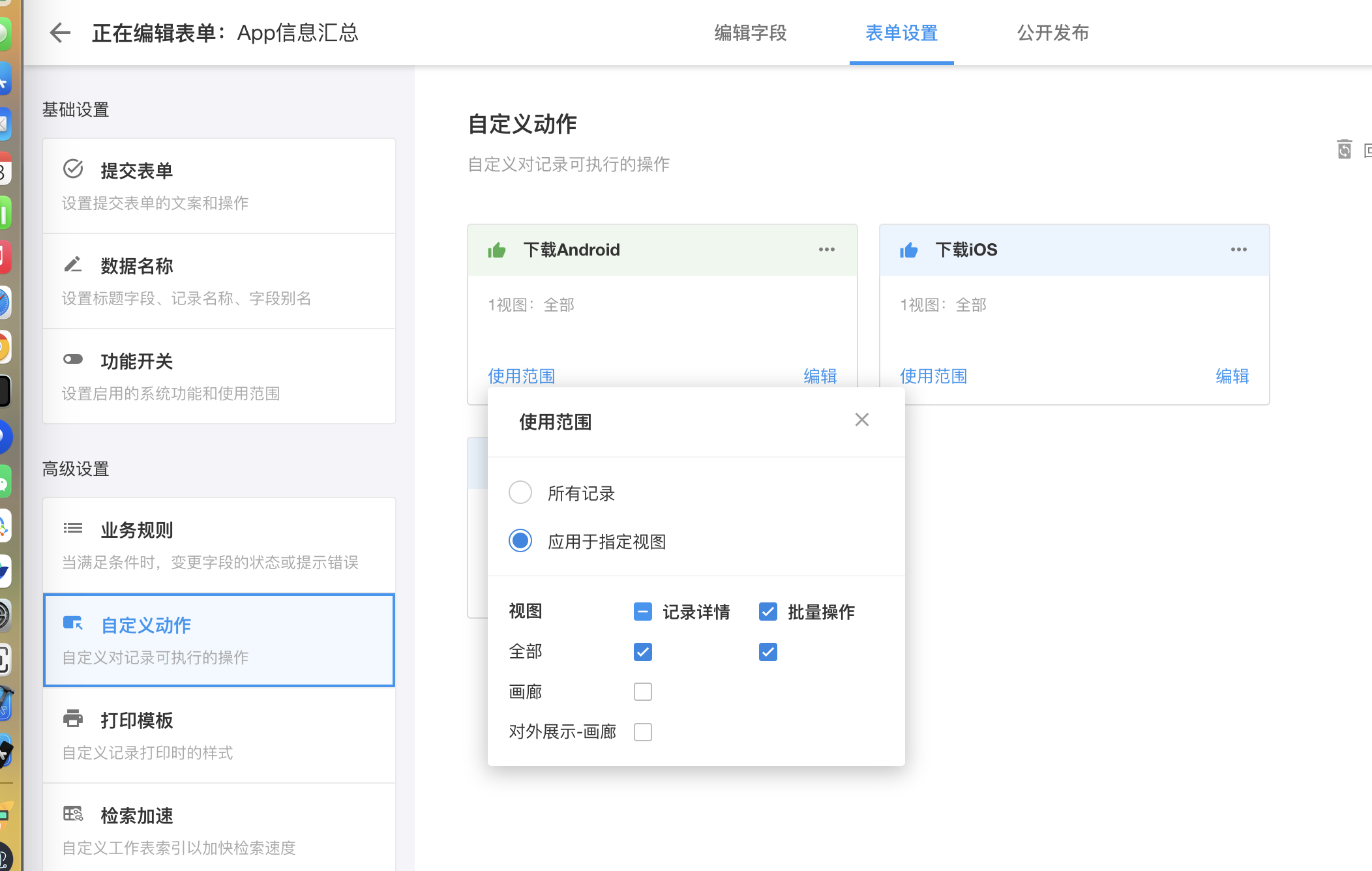
Task: Switch to the 公开发布 tab
Action: [1053, 33]
